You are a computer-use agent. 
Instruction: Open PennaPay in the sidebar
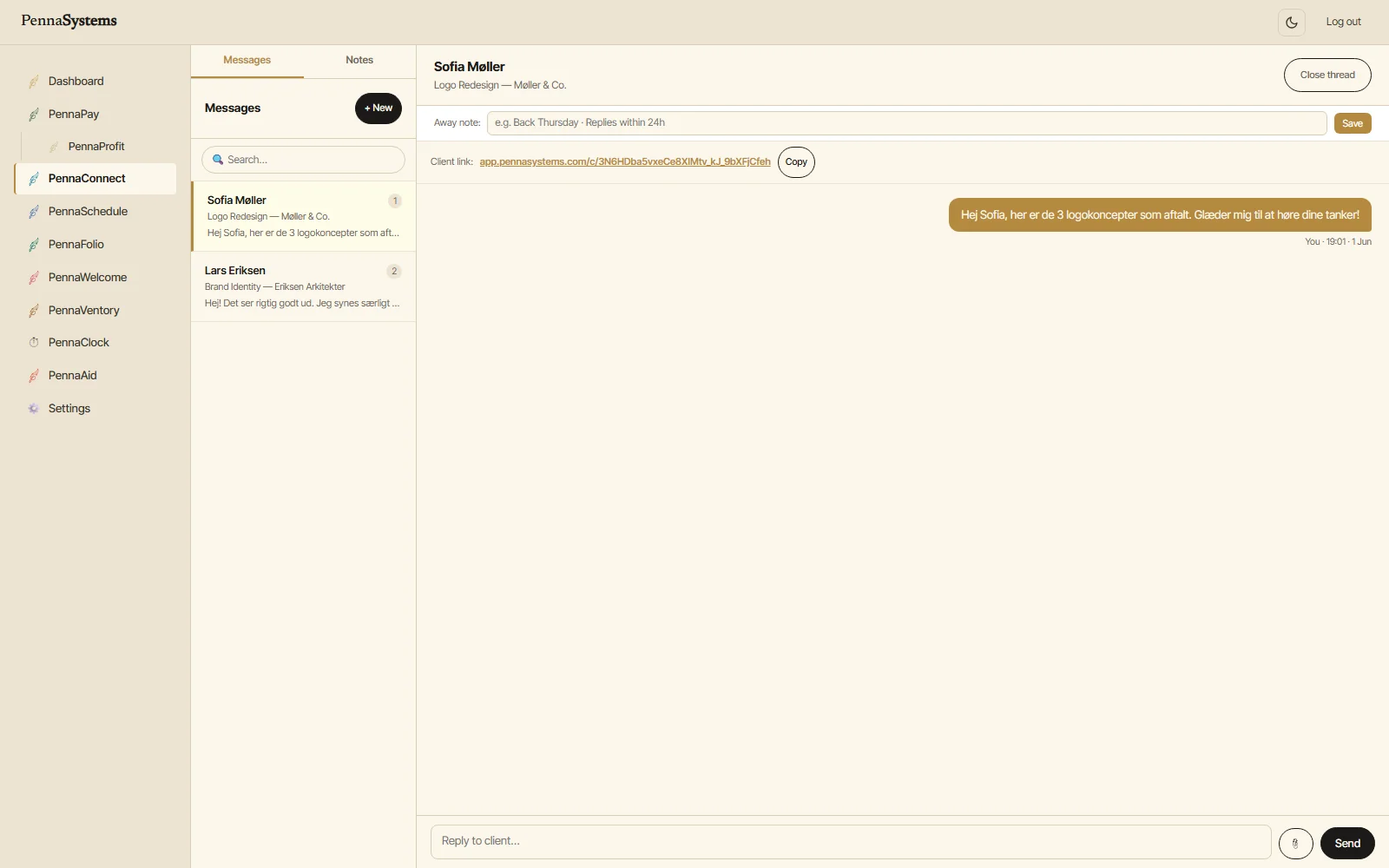tap(95, 115)
